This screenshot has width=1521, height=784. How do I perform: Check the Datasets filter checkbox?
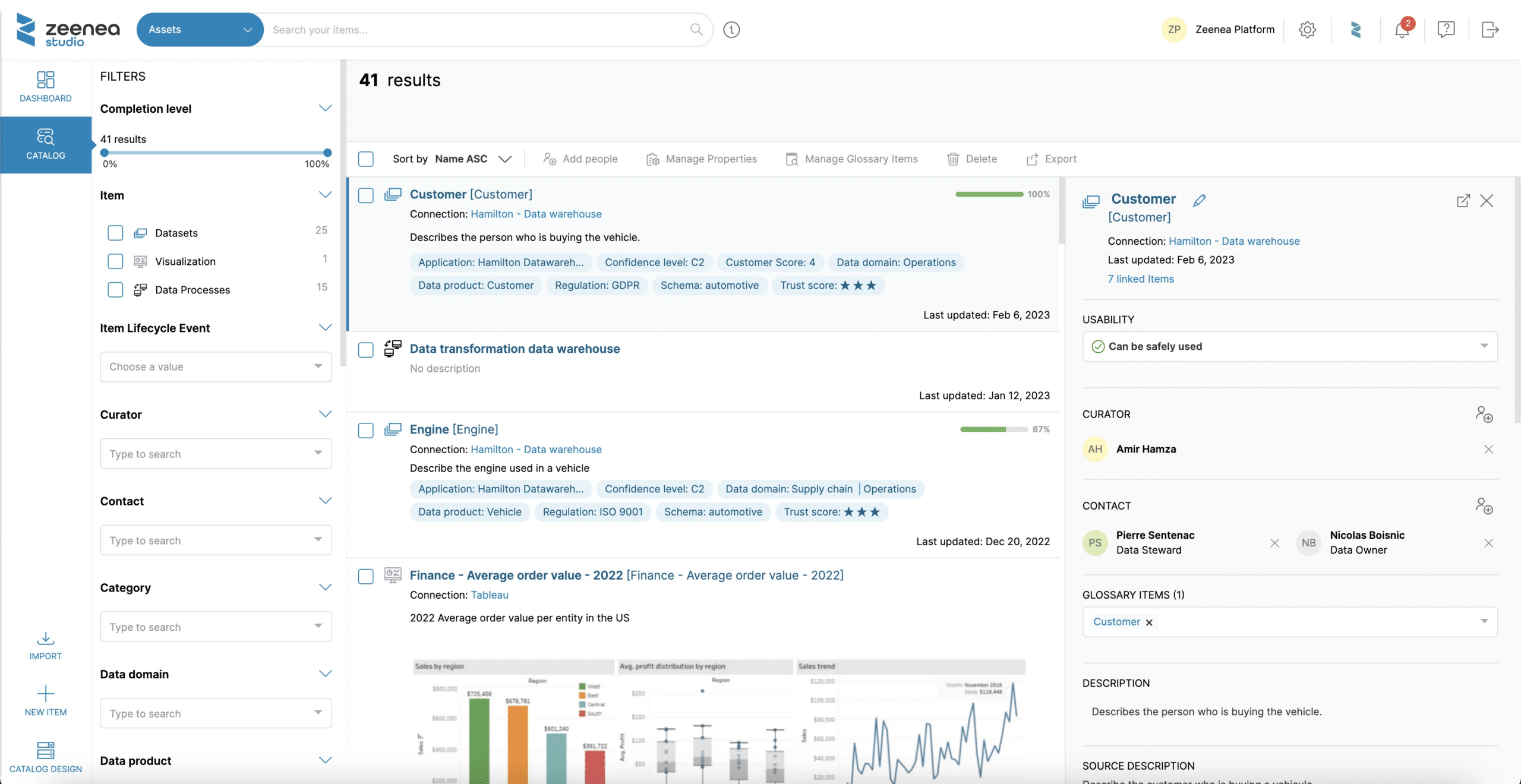pos(115,233)
